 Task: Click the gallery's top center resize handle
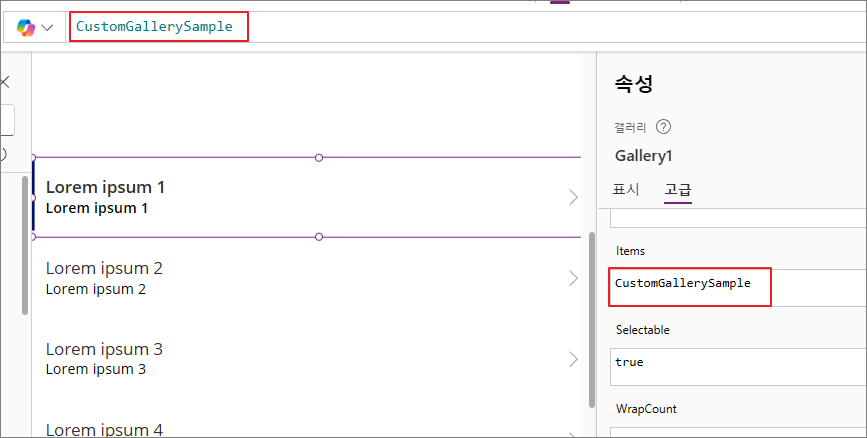click(318, 158)
